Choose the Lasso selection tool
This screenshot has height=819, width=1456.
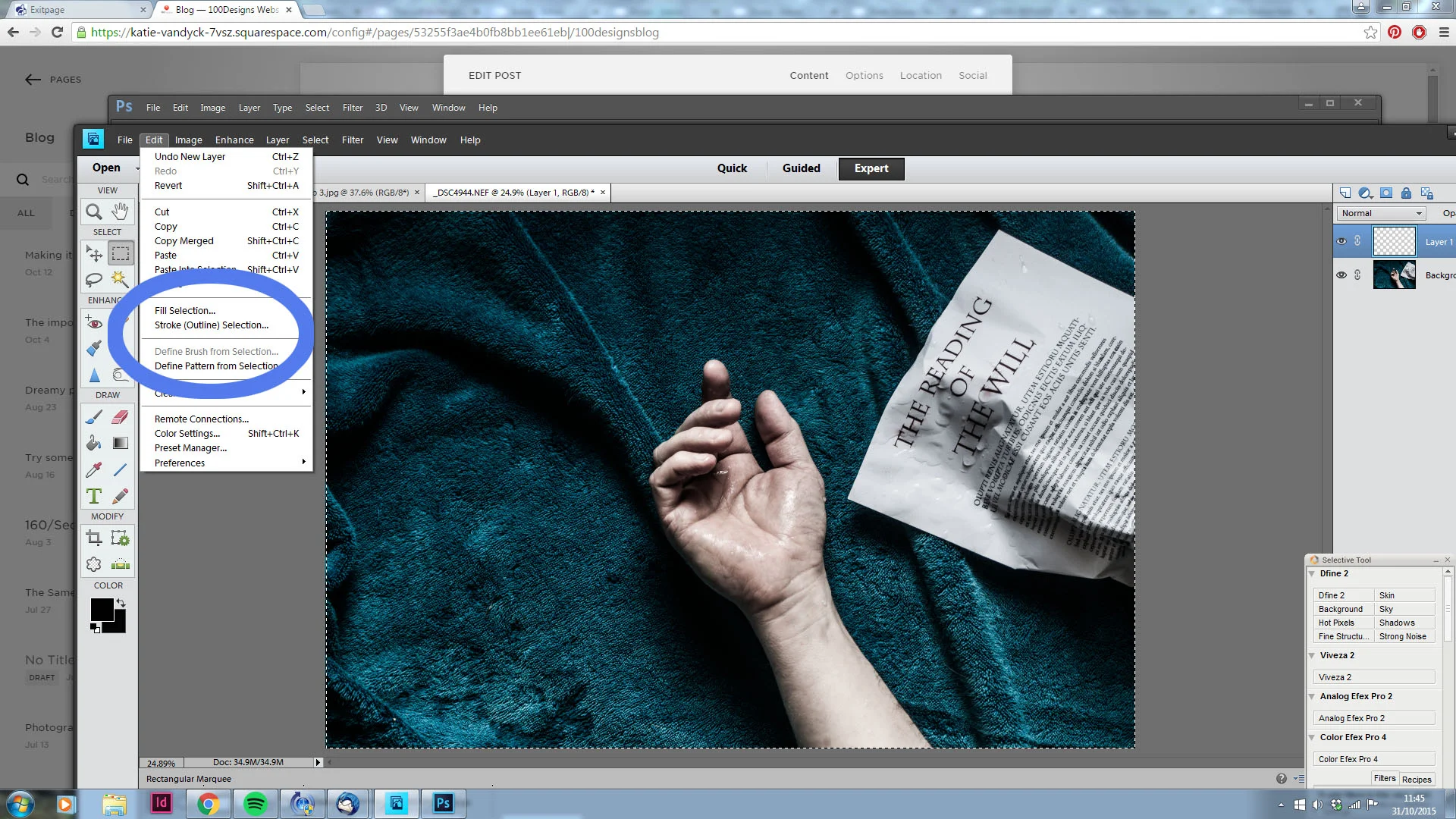click(94, 280)
